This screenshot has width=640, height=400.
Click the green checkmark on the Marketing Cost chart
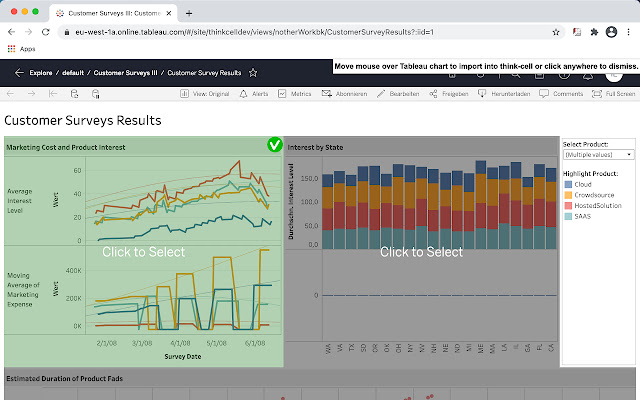pos(275,144)
